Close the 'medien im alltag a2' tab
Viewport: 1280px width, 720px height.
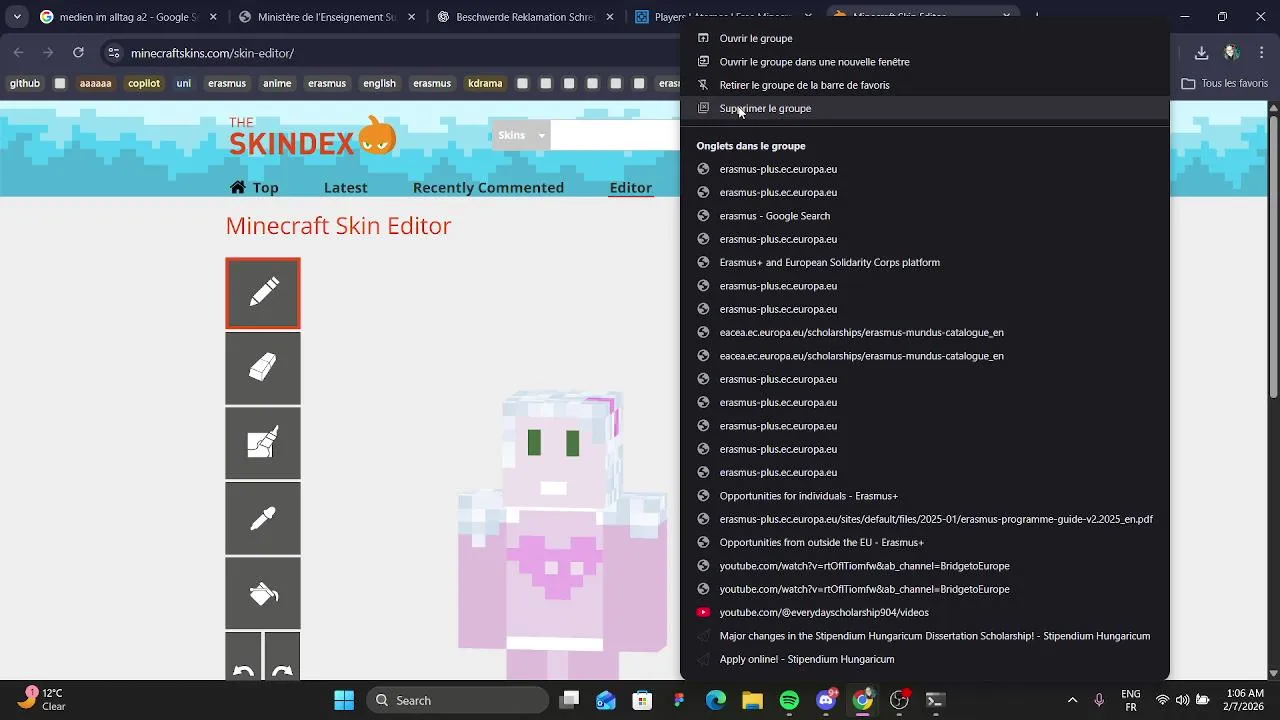point(213,17)
